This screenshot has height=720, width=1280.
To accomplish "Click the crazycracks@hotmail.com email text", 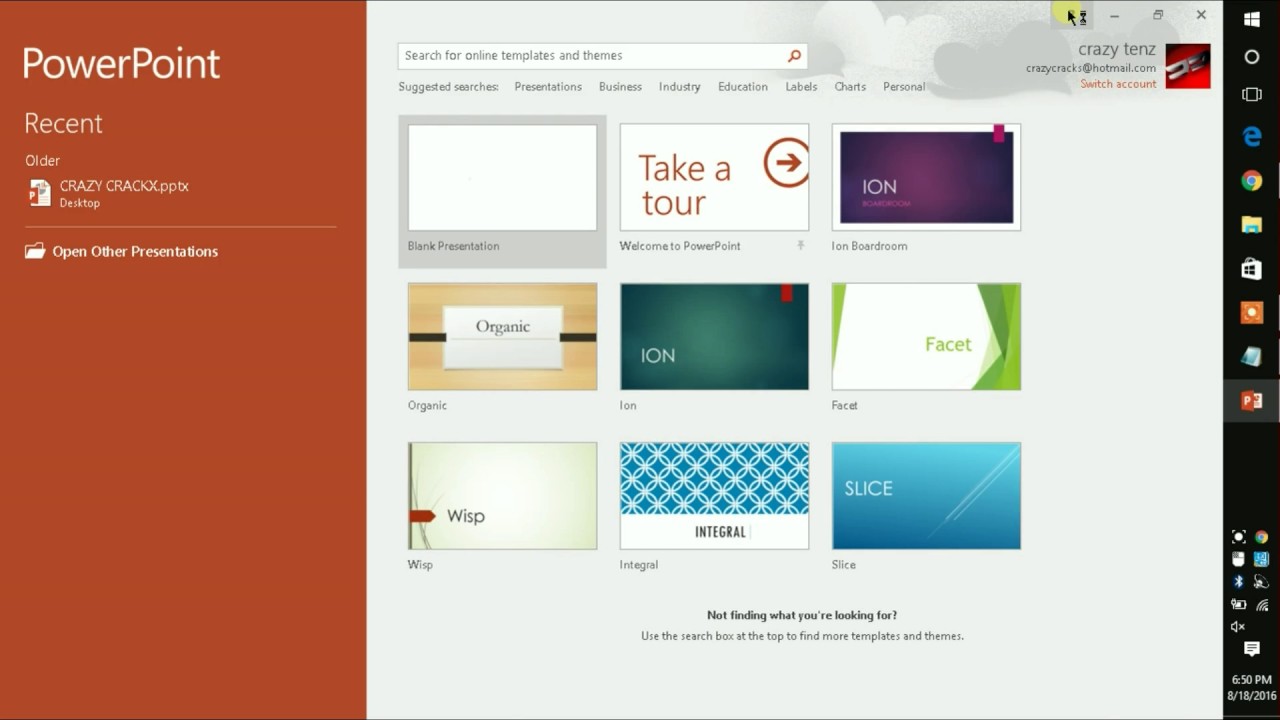I will (1091, 68).
